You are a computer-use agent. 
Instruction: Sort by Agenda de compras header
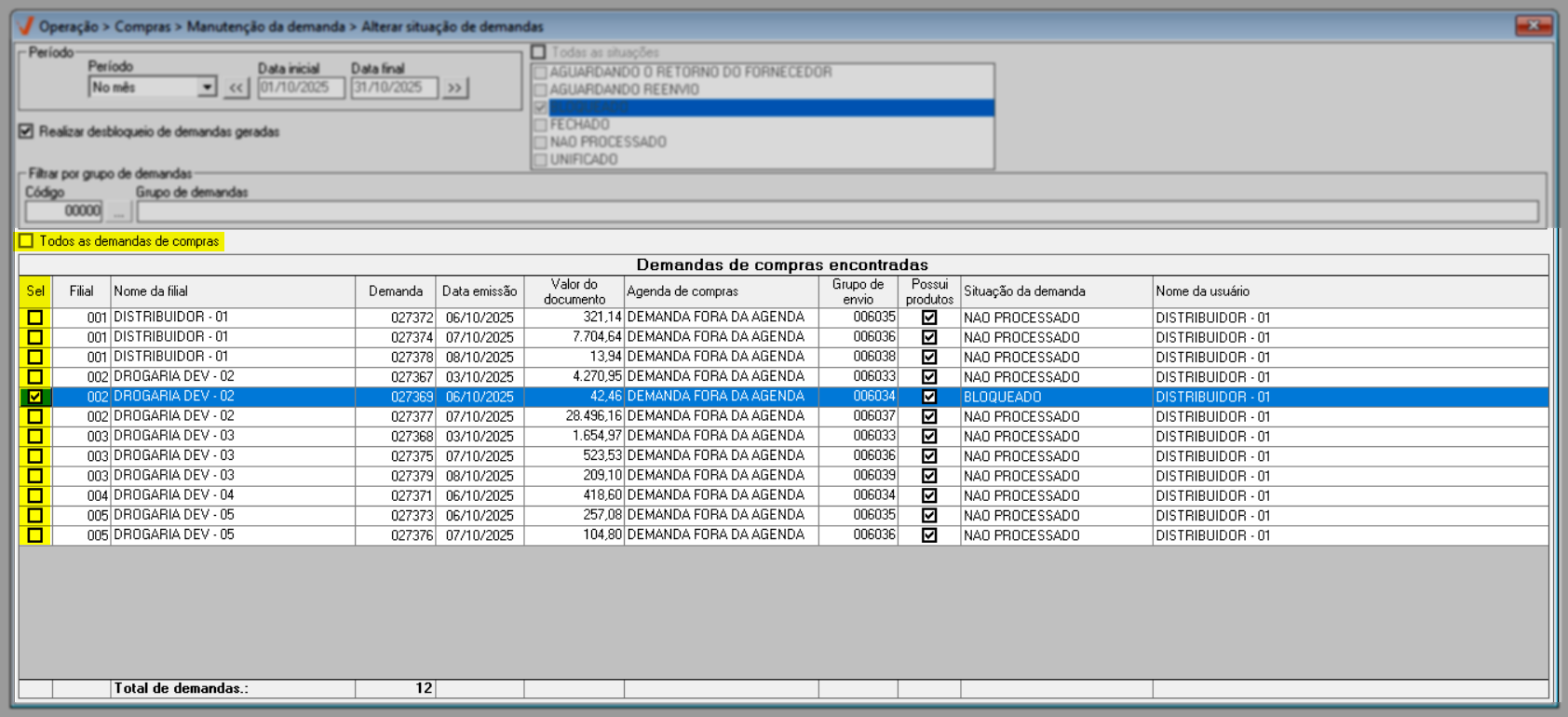(x=722, y=291)
